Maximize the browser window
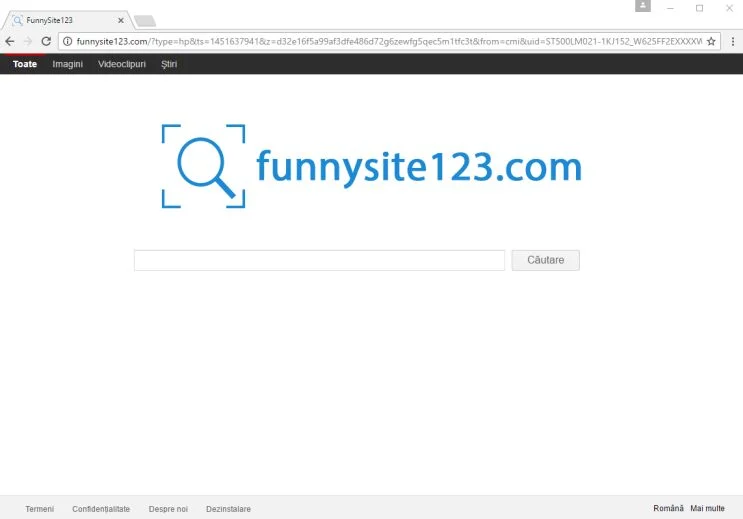The image size is (743, 519). [x=699, y=8]
